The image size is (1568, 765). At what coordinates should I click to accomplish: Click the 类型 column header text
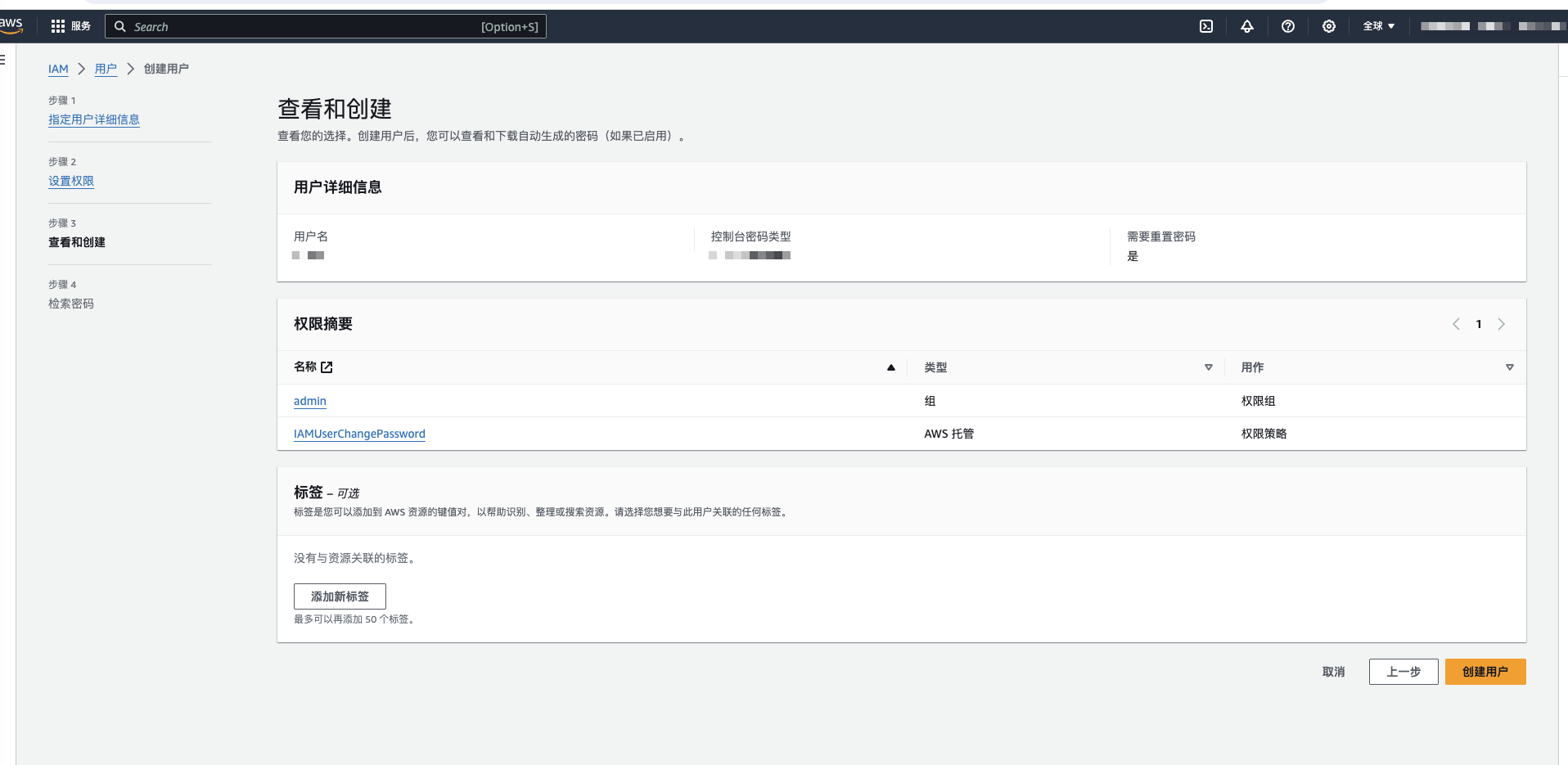(x=935, y=367)
